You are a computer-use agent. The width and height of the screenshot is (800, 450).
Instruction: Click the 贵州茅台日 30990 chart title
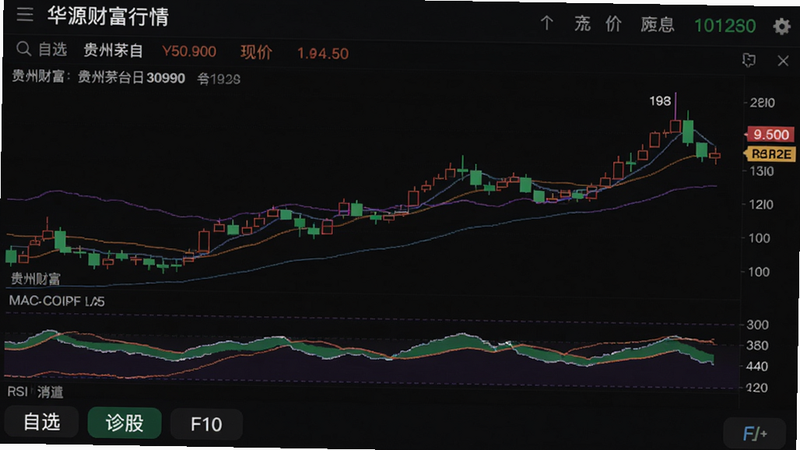tap(131, 78)
